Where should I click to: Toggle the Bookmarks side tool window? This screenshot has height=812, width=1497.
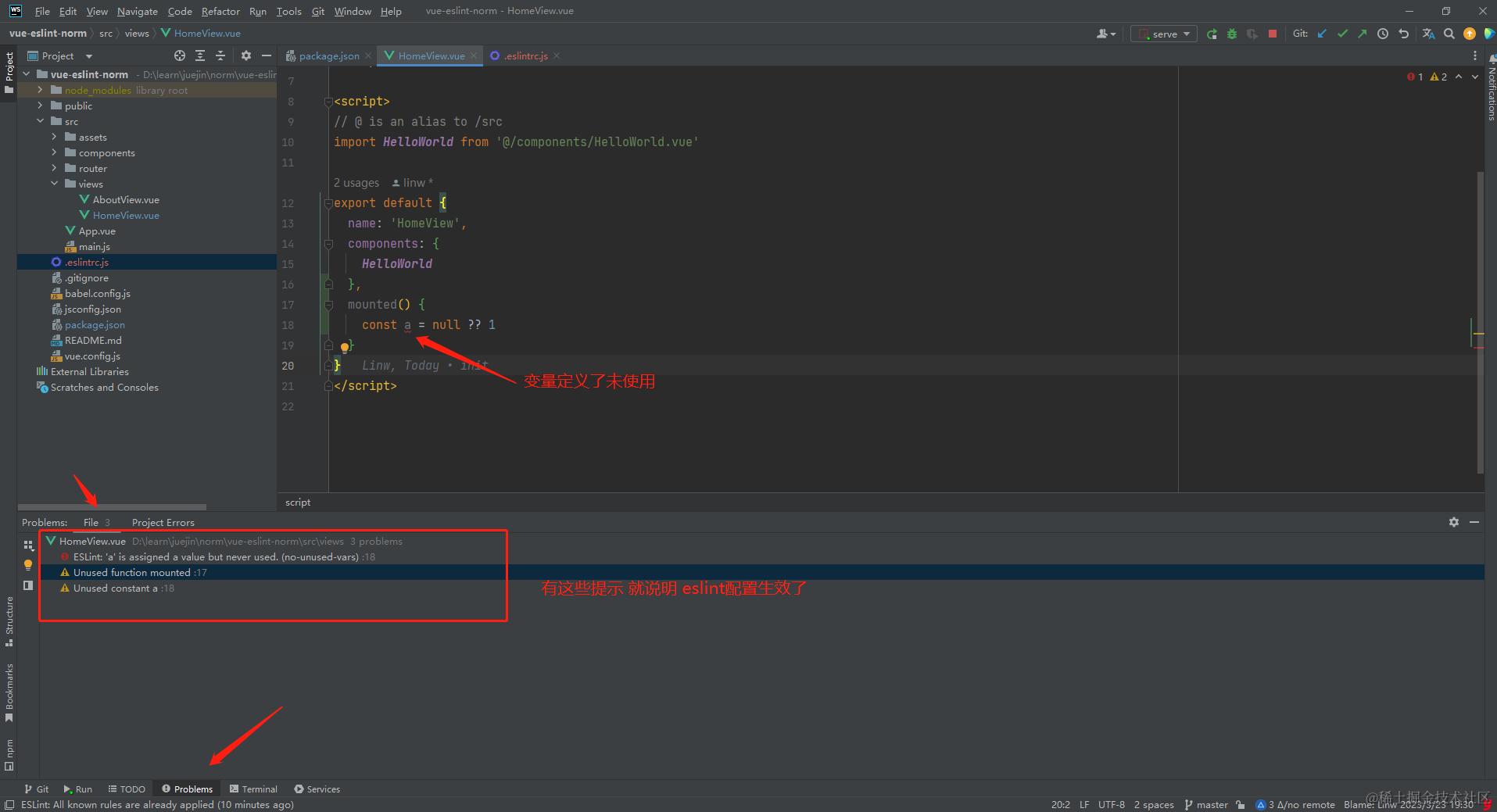(9, 692)
